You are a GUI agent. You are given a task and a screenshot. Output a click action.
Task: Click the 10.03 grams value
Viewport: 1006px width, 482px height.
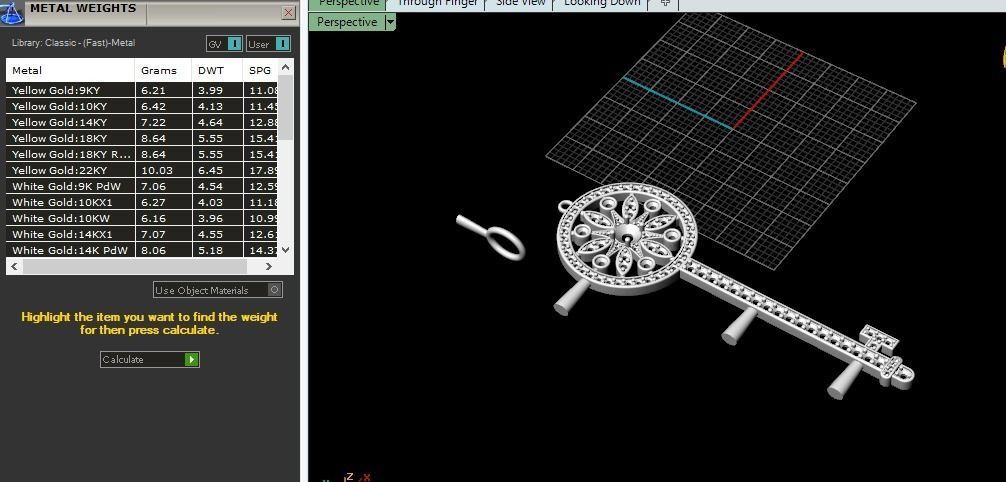tap(156, 171)
